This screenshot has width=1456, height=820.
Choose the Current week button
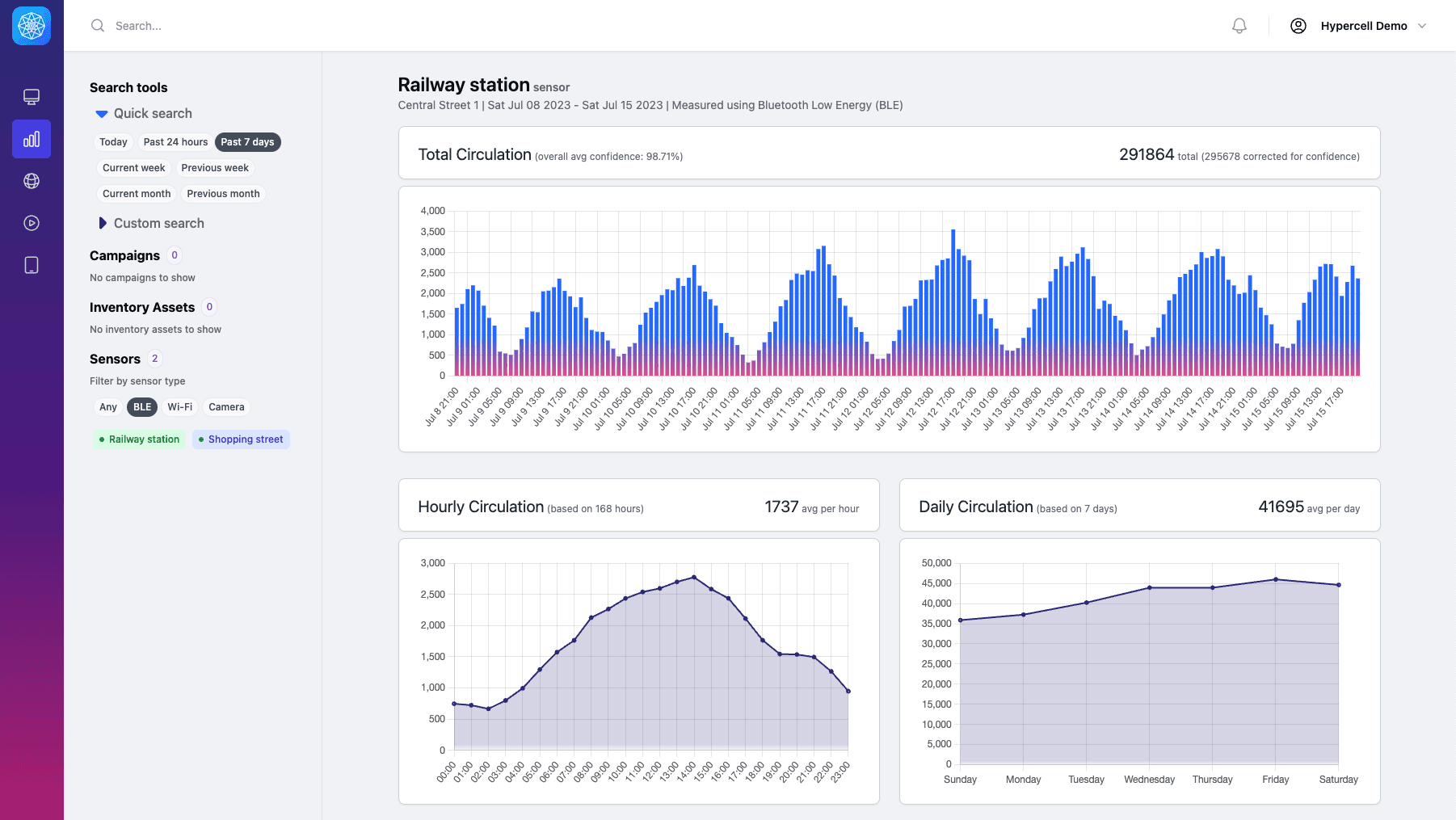pyautogui.click(x=133, y=168)
